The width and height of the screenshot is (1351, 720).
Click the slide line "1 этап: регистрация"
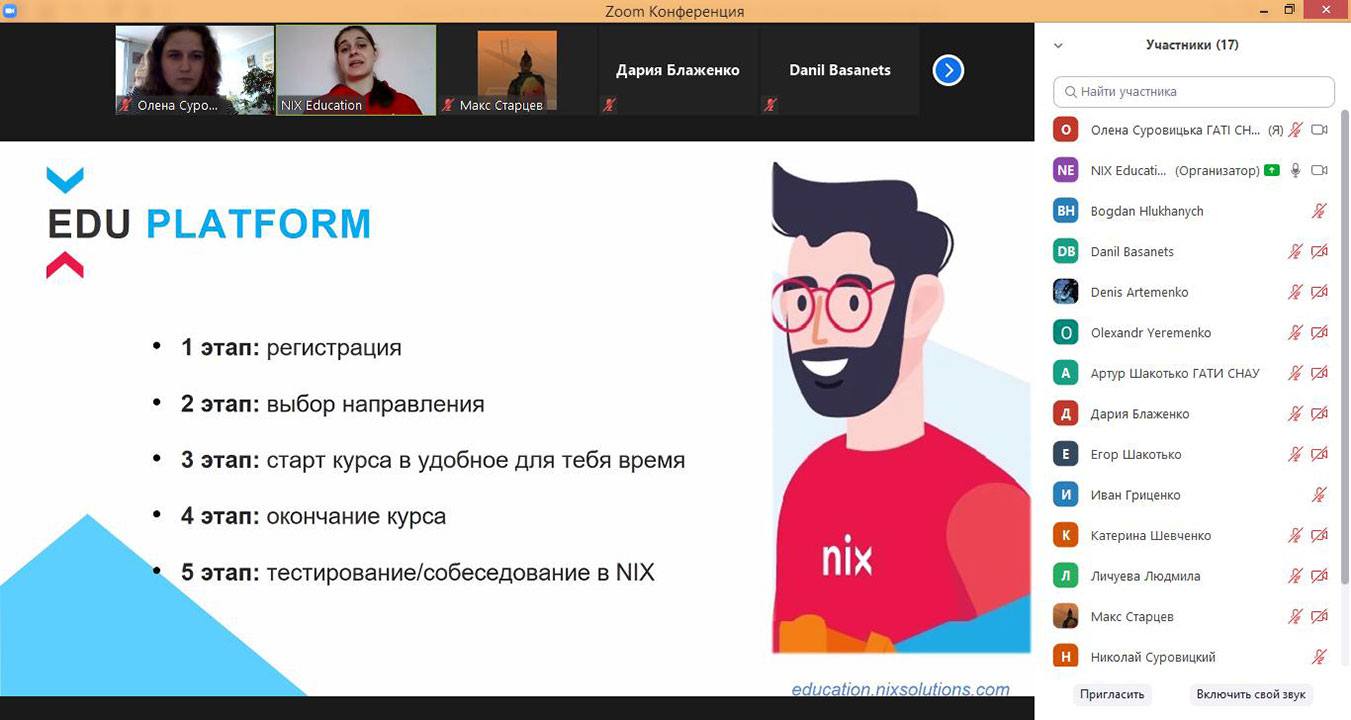(x=291, y=348)
